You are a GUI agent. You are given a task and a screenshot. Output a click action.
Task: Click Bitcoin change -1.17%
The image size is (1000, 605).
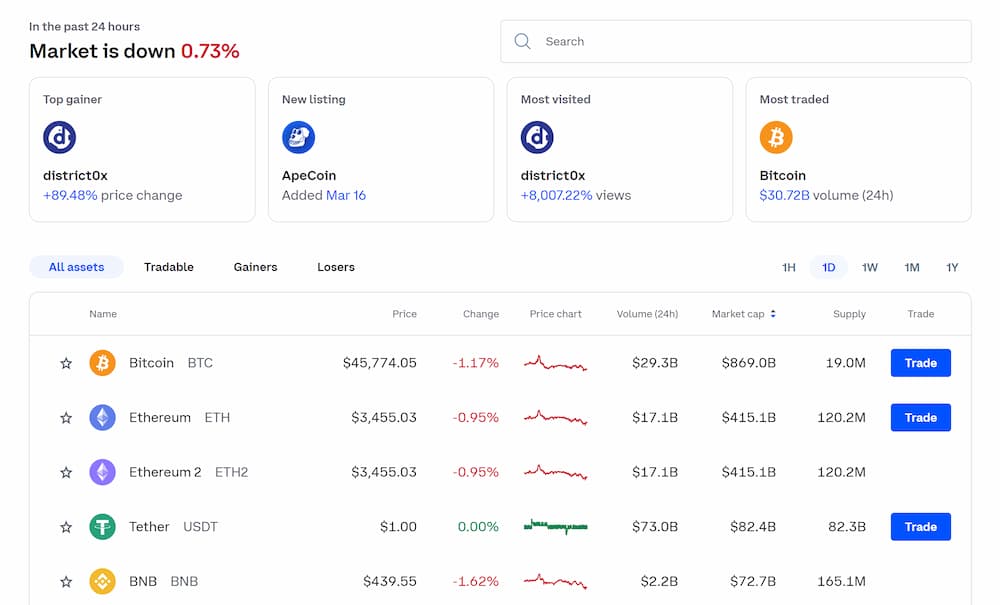click(x=476, y=363)
